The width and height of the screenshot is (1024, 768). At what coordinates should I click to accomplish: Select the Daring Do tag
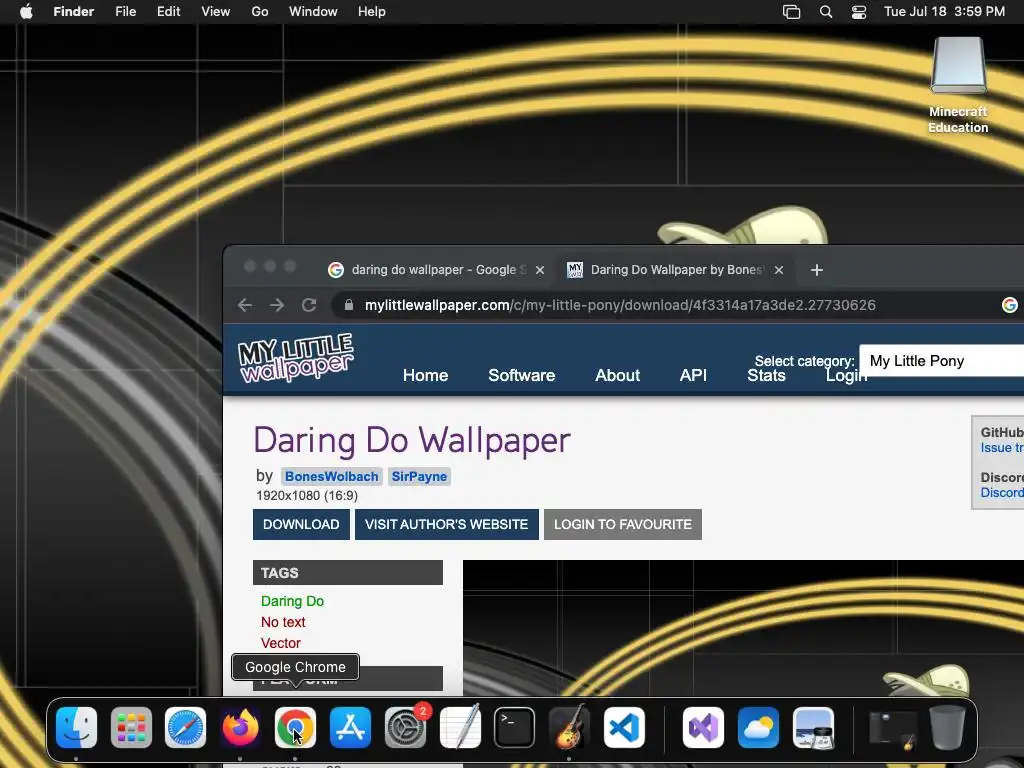click(x=292, y=601)
